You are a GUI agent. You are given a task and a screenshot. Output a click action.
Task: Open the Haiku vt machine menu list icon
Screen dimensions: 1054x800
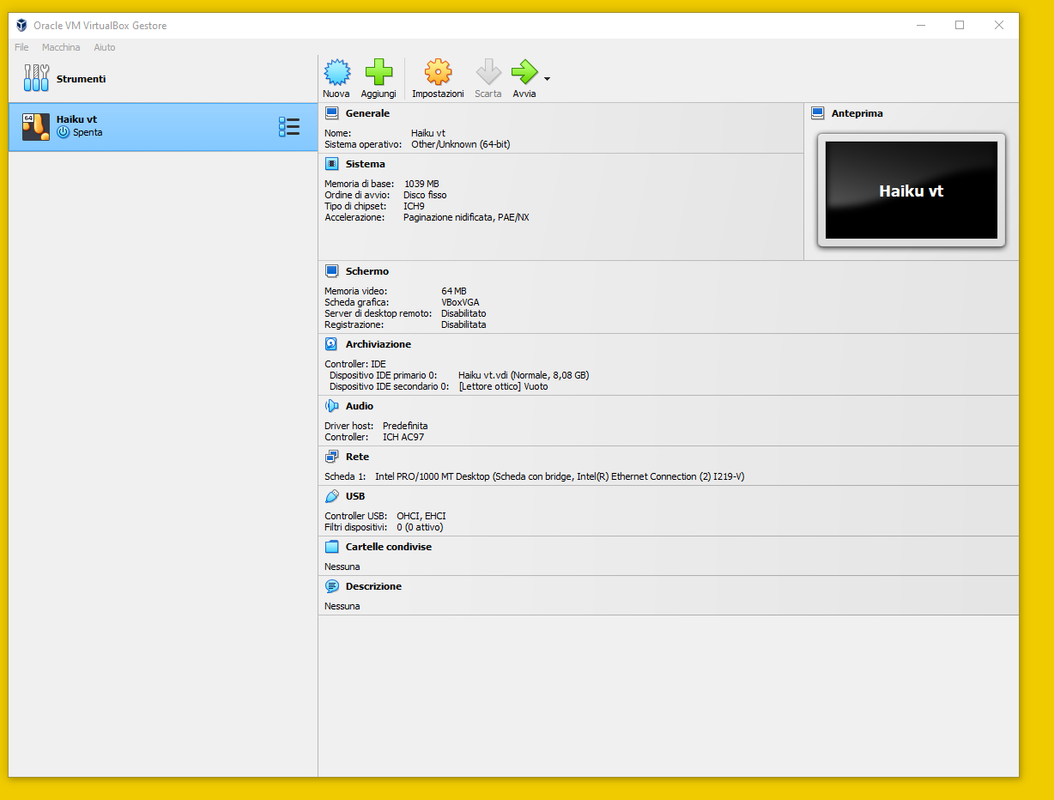[289, 126]
